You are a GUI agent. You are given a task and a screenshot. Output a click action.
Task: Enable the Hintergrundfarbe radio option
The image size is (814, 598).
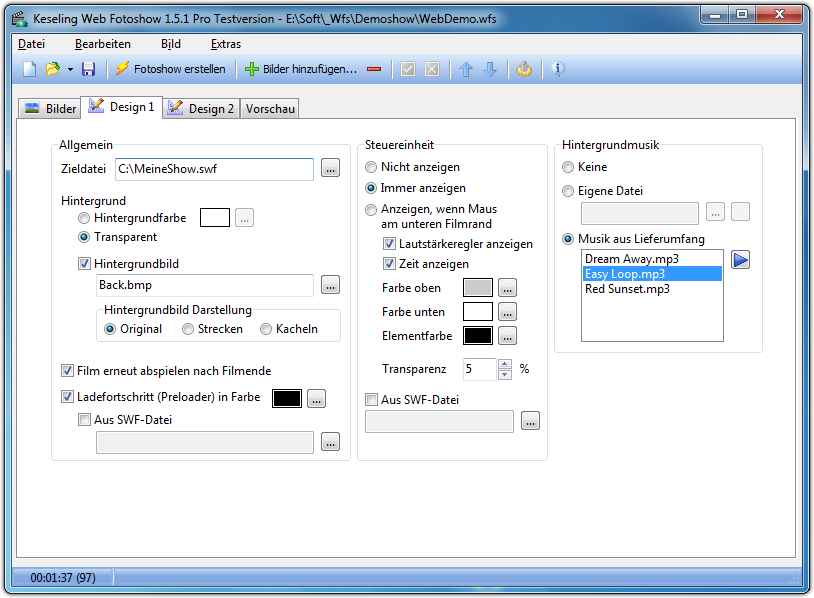(x=84, y=218)
